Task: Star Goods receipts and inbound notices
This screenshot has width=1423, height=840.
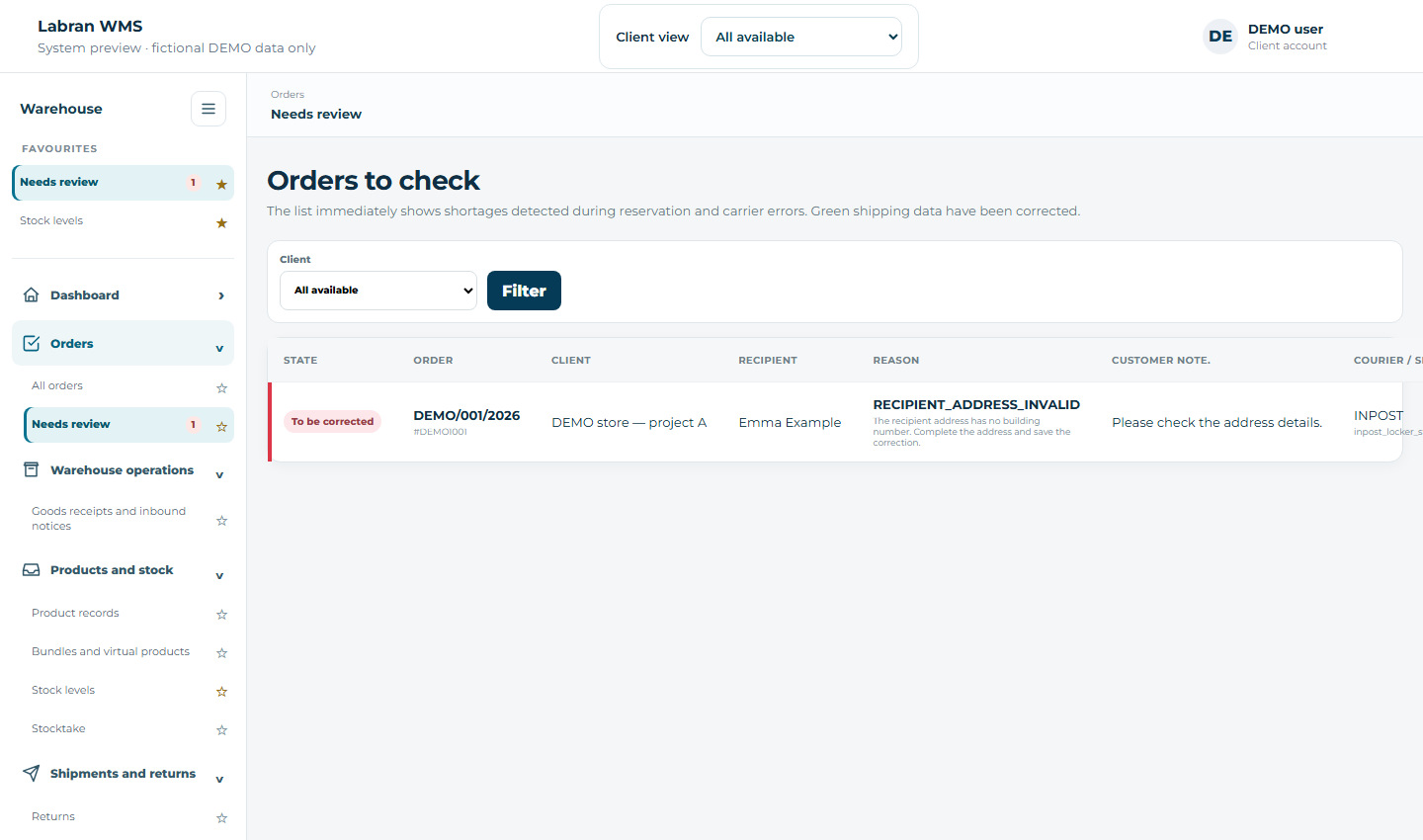Action: point(221,520)
